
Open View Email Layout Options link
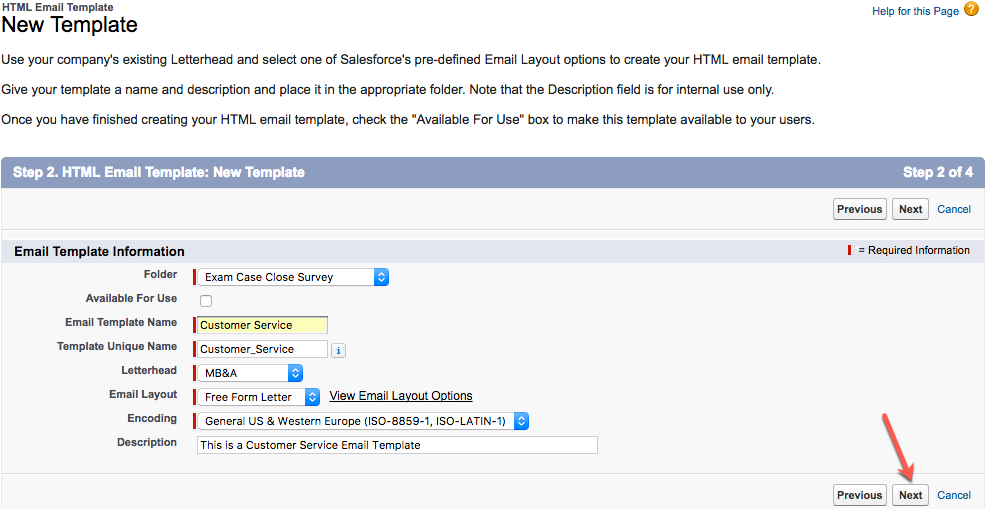(x=401, y=396)
